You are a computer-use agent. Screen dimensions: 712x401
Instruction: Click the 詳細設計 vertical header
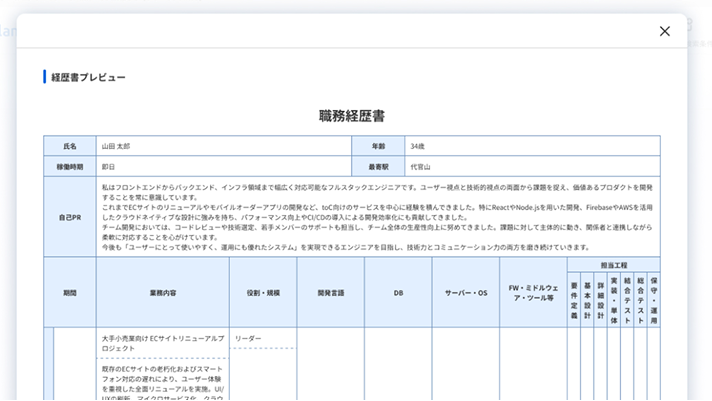click(x=601, y=300)
